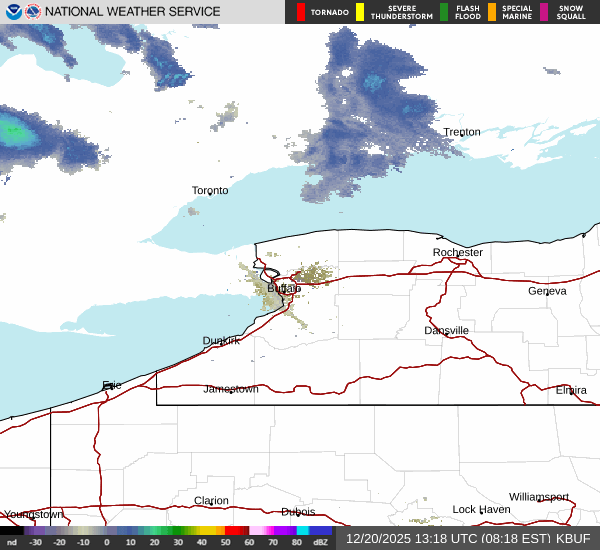Image resolution: width=600 pixels, height=550 pixels.
Task: Click the orange Special Marine legend swatch
Action: (x=492, y=12)
